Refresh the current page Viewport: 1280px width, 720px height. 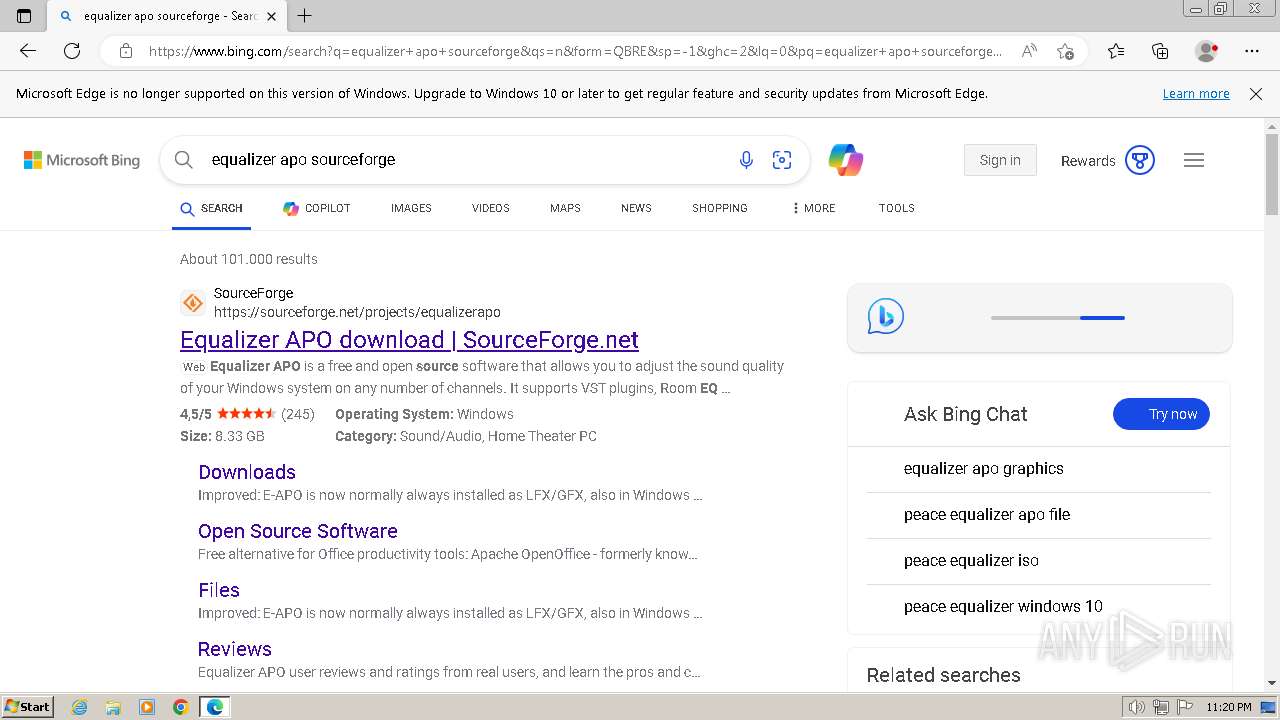pos(72,51)
